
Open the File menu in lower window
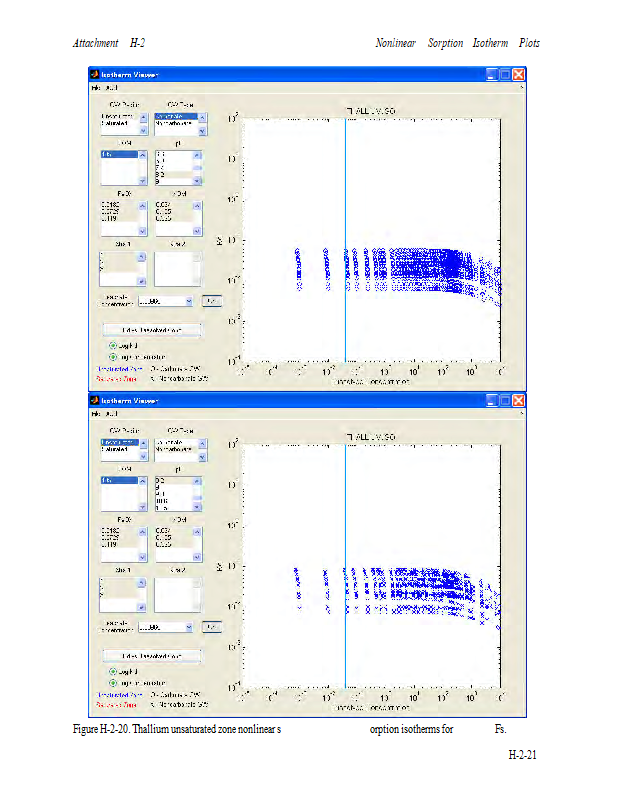97,414
